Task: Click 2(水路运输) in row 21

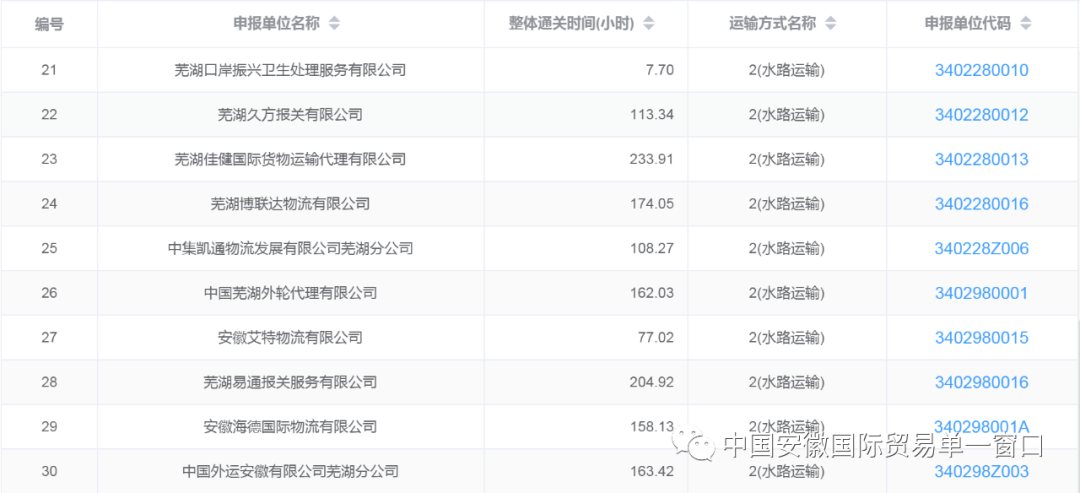Action: pos(787,70)
